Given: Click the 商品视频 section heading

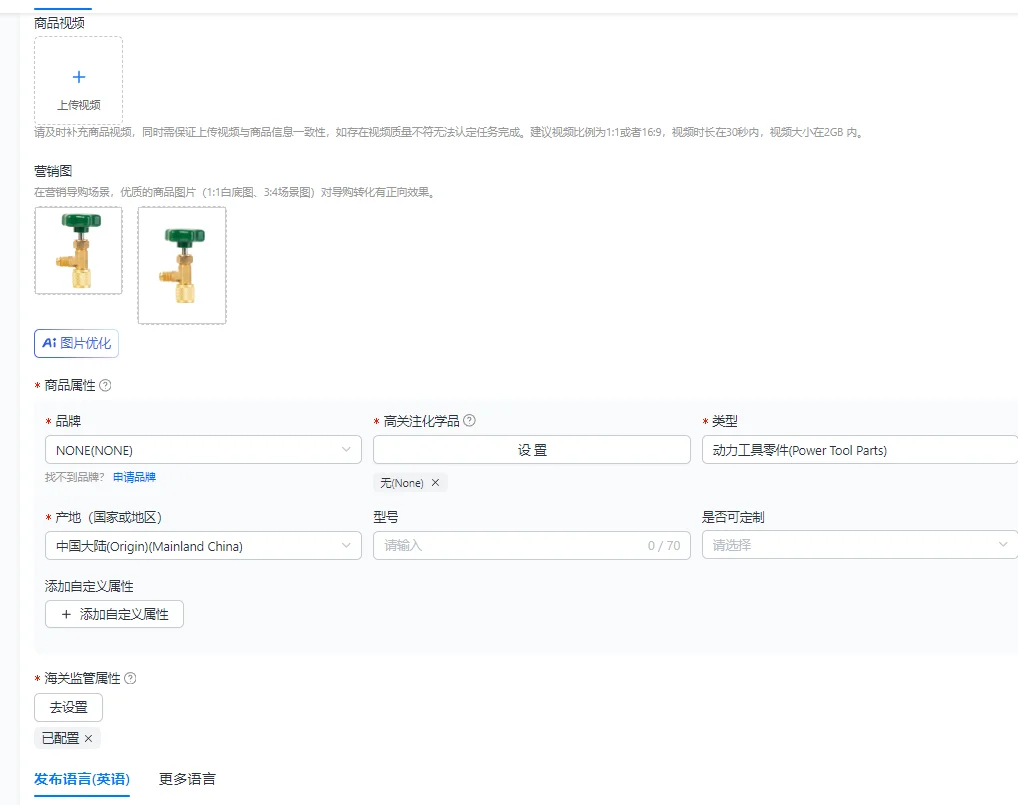Looking at the screenshot, I should (x=59, y=23).
